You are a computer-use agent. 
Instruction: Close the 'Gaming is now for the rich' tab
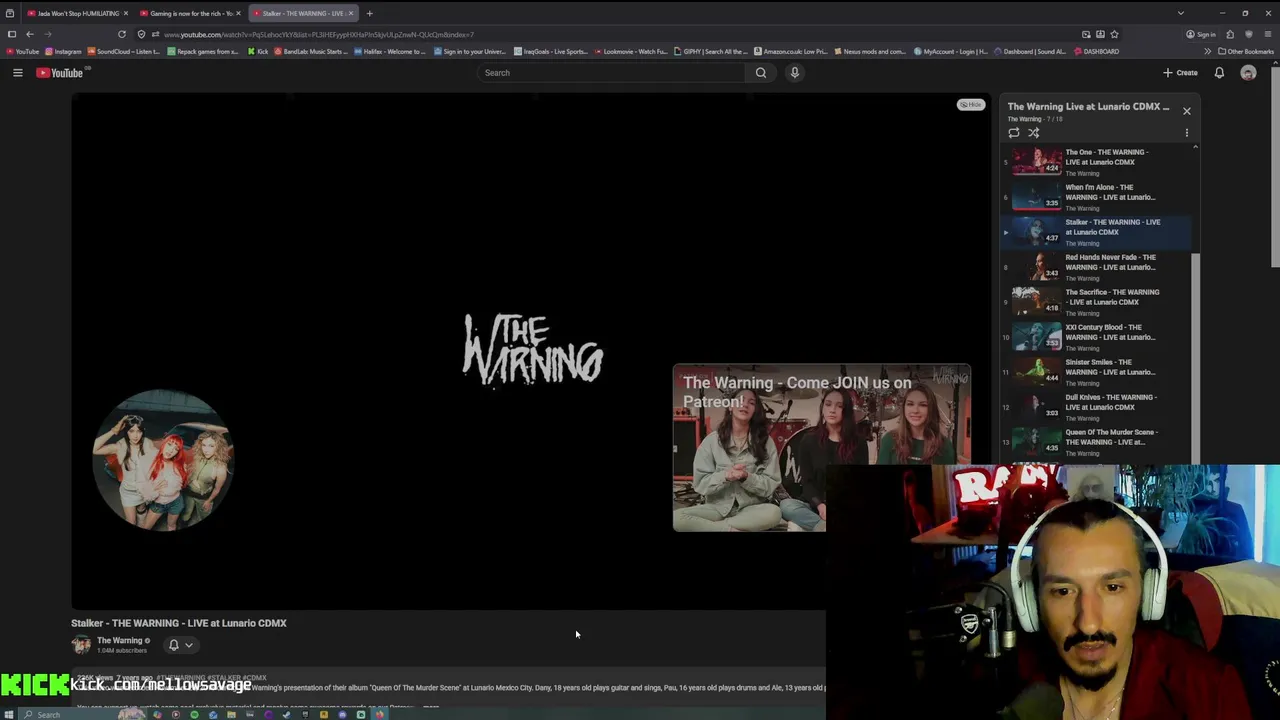[x=238, y=13]
